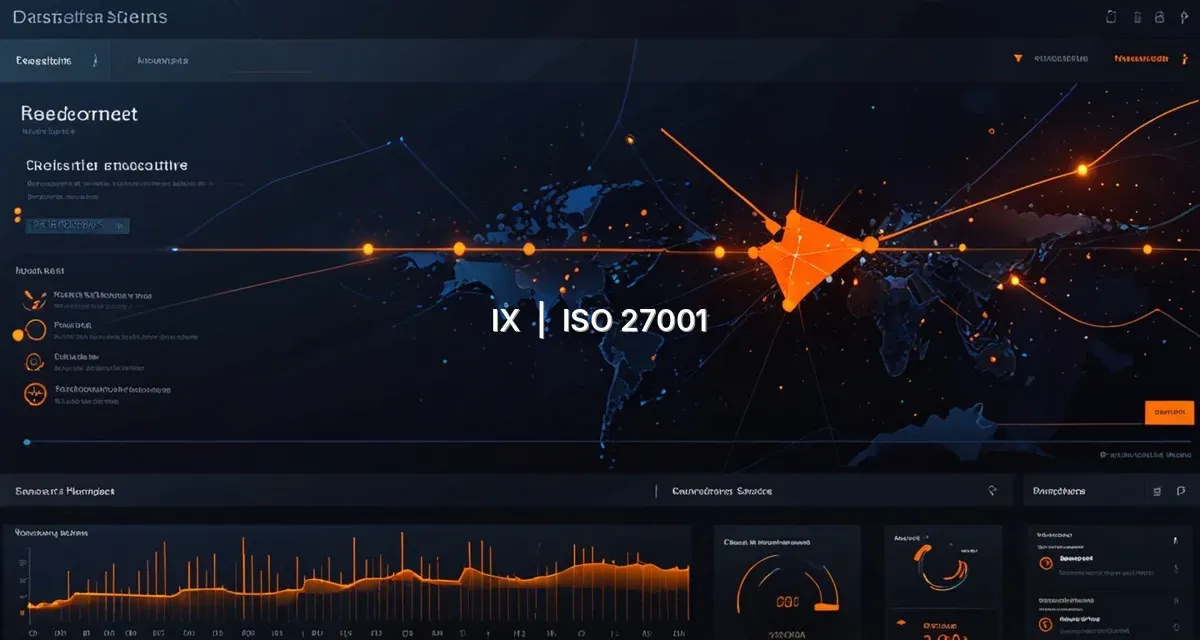Click the icon at the middle bottom panel header's right end

click(992, 491)
